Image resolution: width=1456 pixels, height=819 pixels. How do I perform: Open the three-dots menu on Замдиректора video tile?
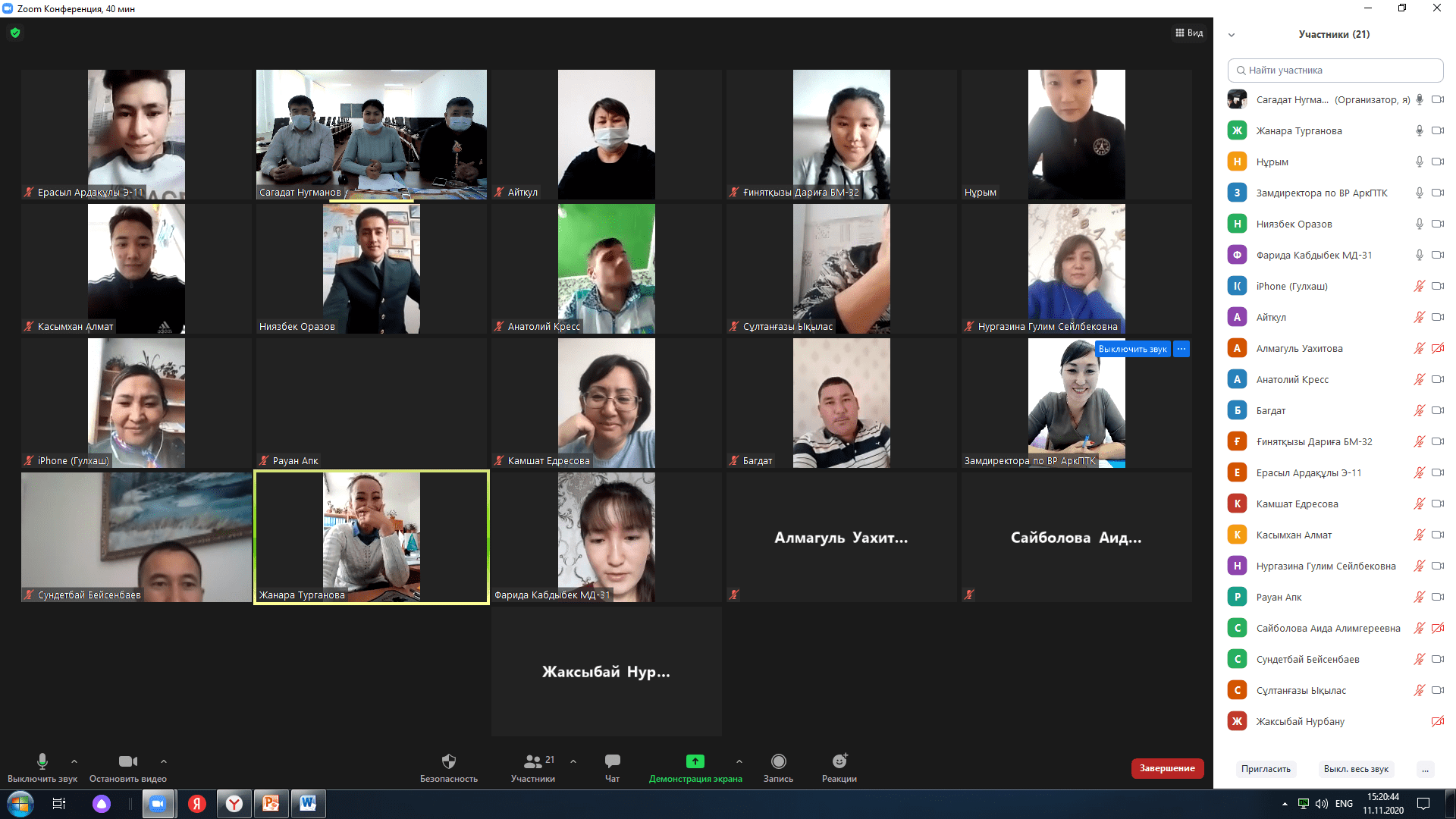click(1181, 349)
